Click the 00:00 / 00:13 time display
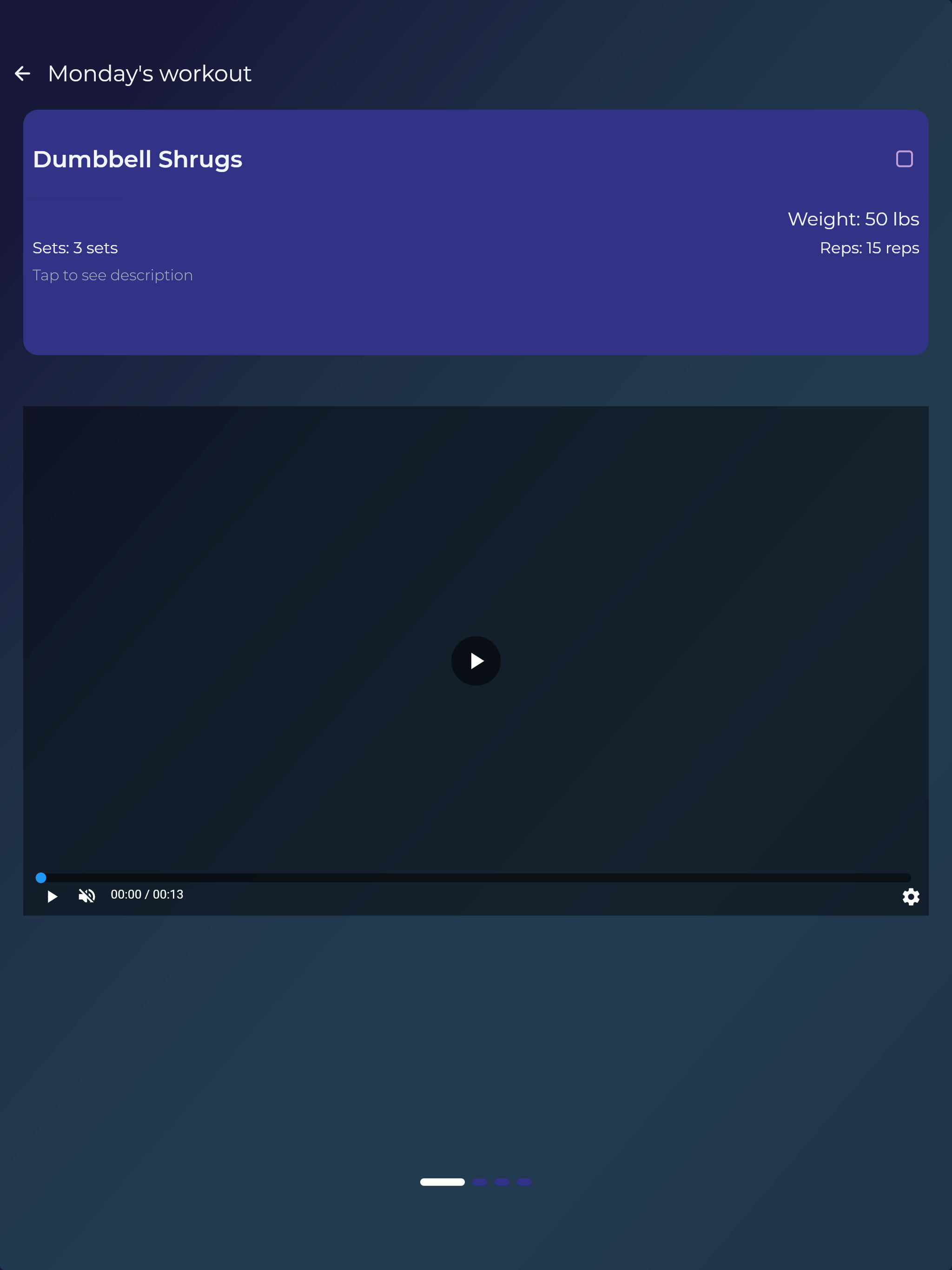This screenshot has width=952, height=1270. [x=147, y=894]
